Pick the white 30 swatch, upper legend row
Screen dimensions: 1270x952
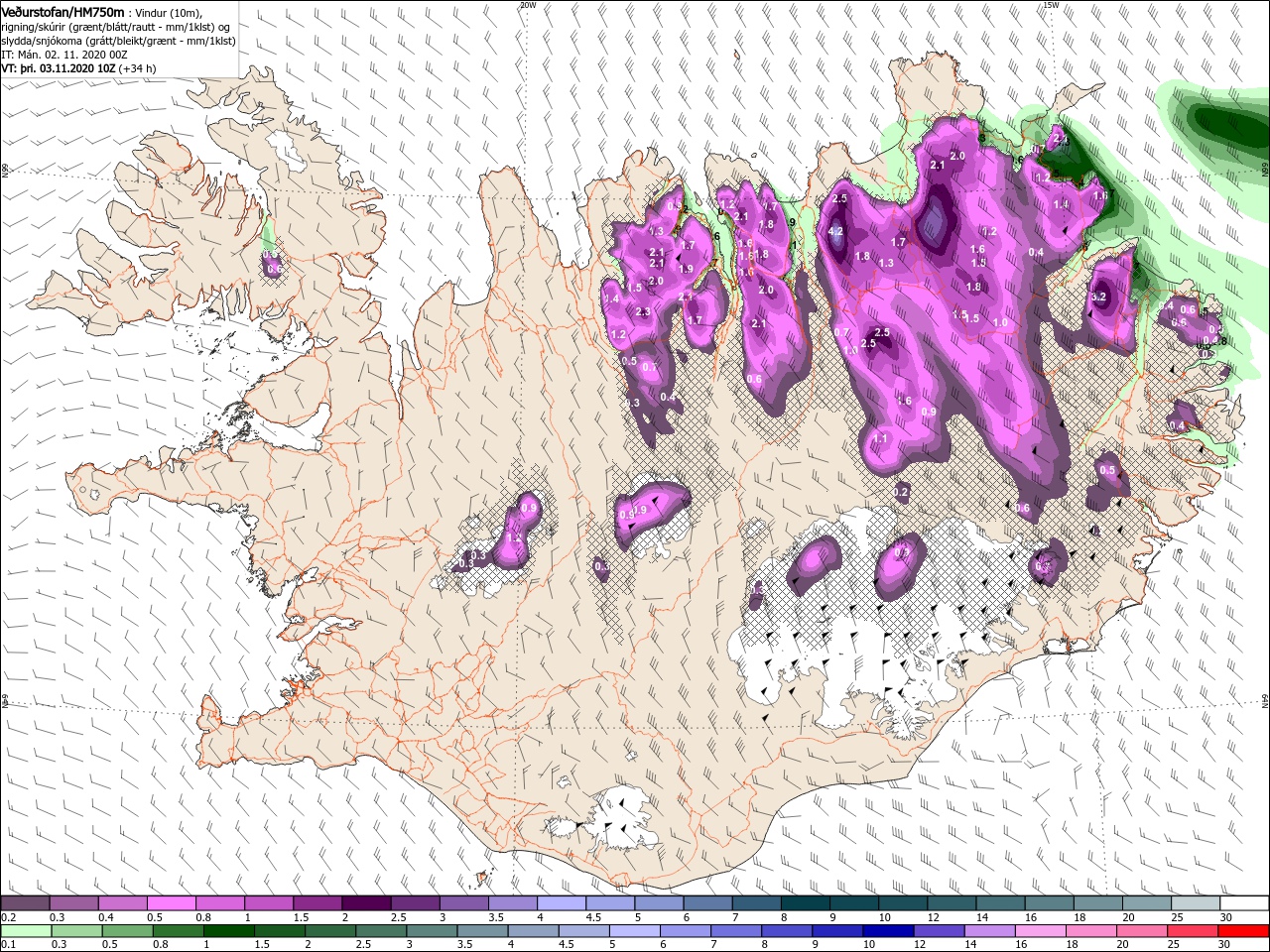1244,903
